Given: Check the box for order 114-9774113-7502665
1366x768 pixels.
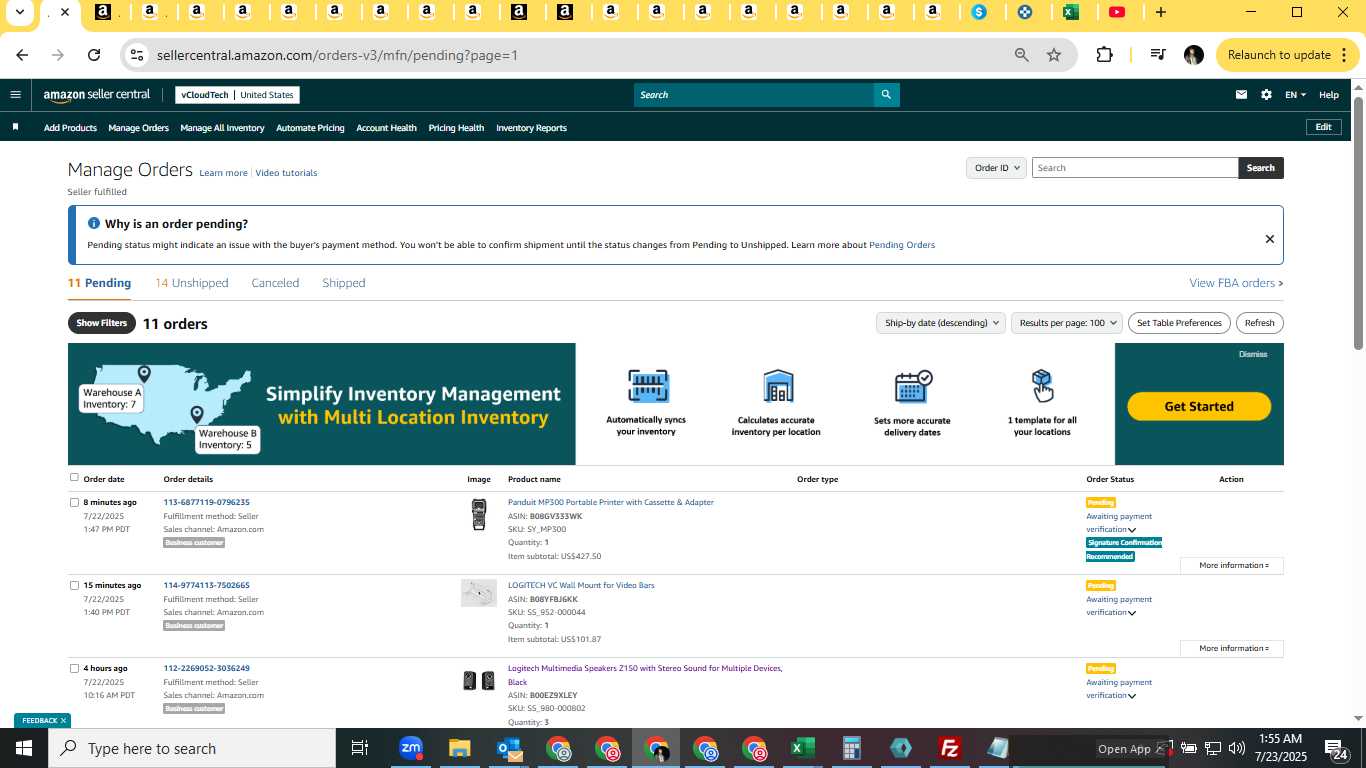Looking at the screenshot, I should coord(74,585).
